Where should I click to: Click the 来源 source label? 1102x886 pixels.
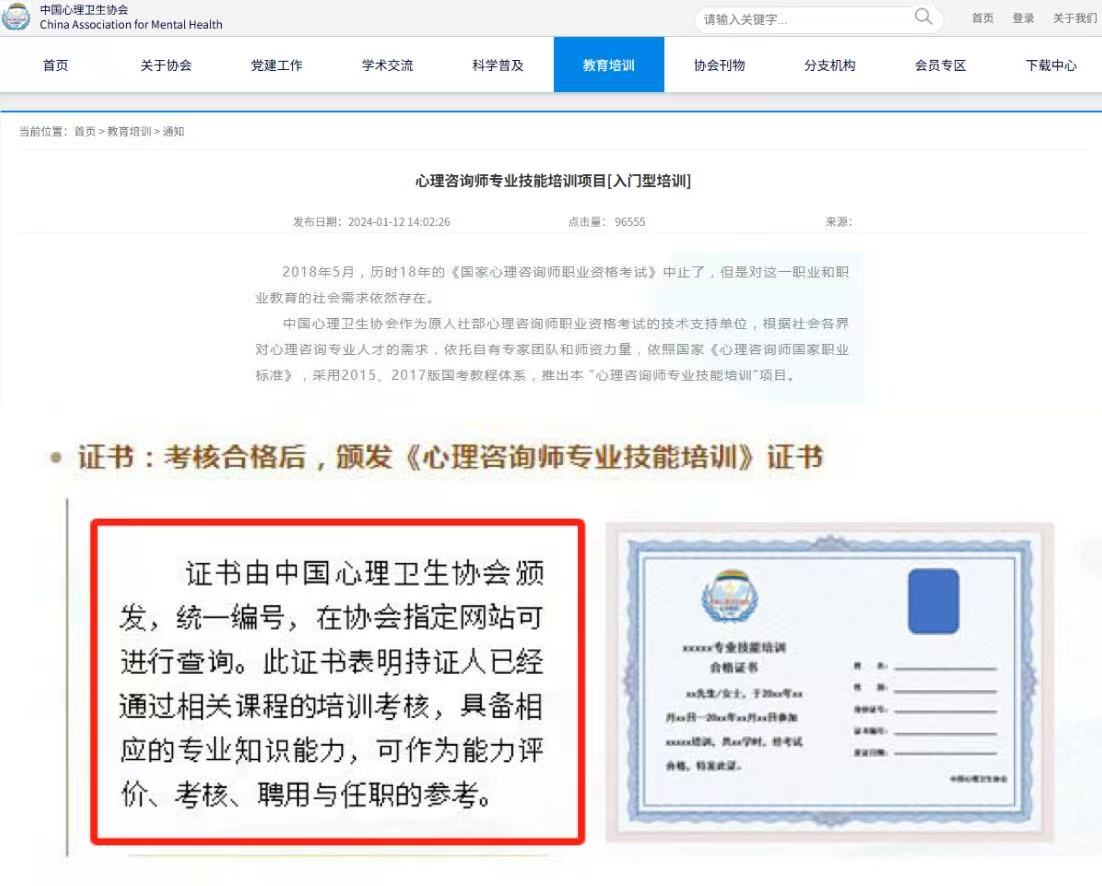(x=838, y=222)
